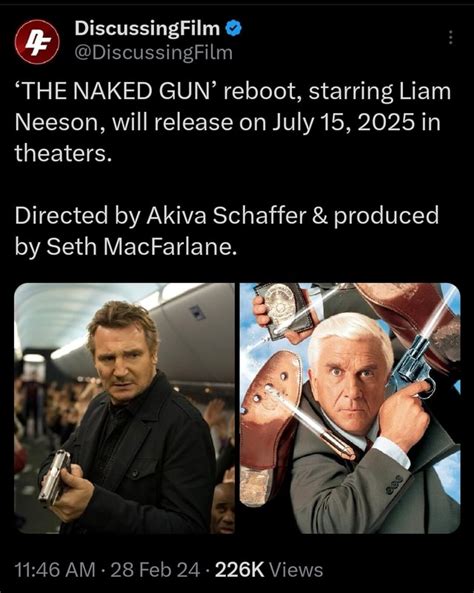Screen dimensions: 474x593
Task: Open the right movie poster image
Action: [x=350, y=408]
